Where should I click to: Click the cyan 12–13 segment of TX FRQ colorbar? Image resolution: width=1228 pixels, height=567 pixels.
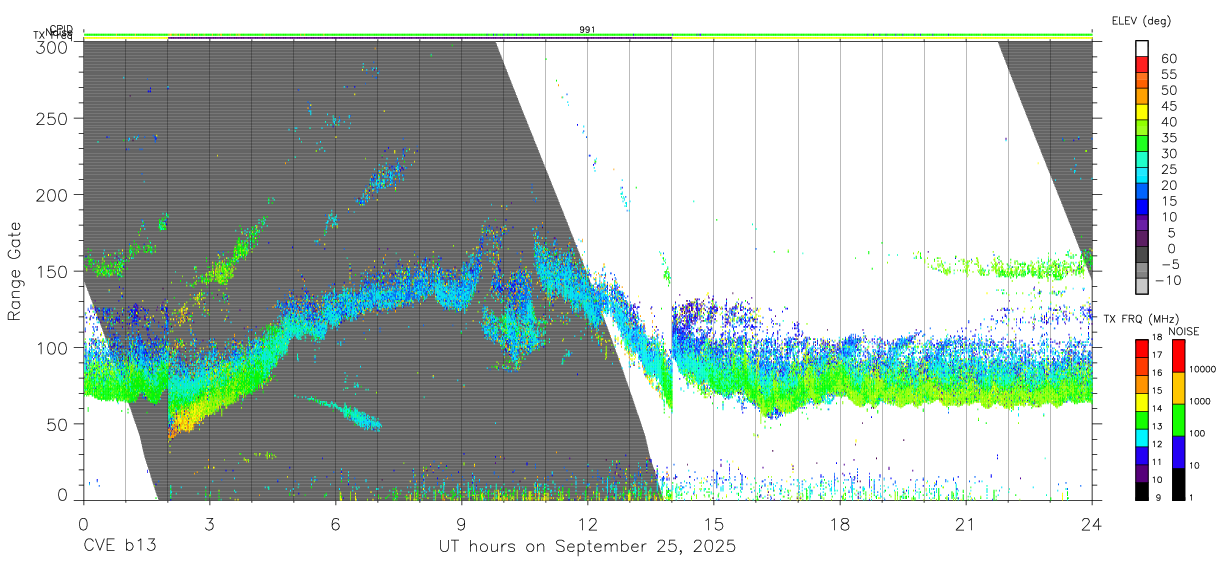(1142, 437)
